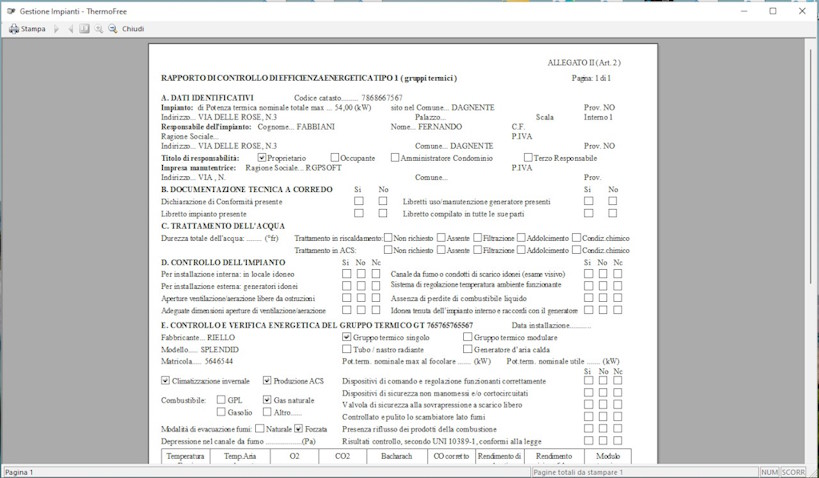819x478 pixels.
Task: Click name value FERNANDO
Action: click(440, 126)
